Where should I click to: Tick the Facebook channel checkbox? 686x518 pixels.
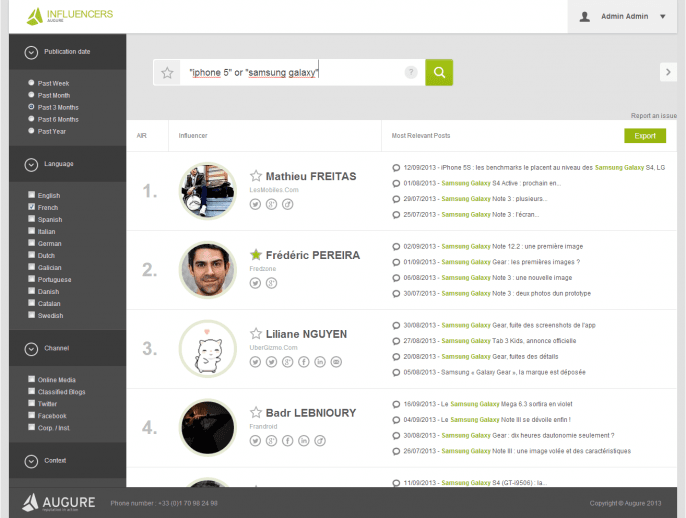pyautogui.click(x=32, y=415)
